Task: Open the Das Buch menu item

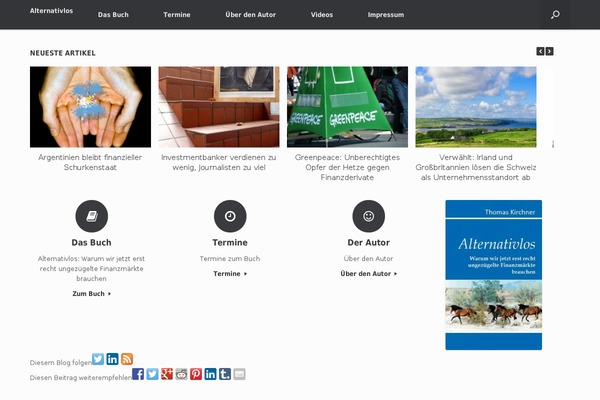Action: 113,15
